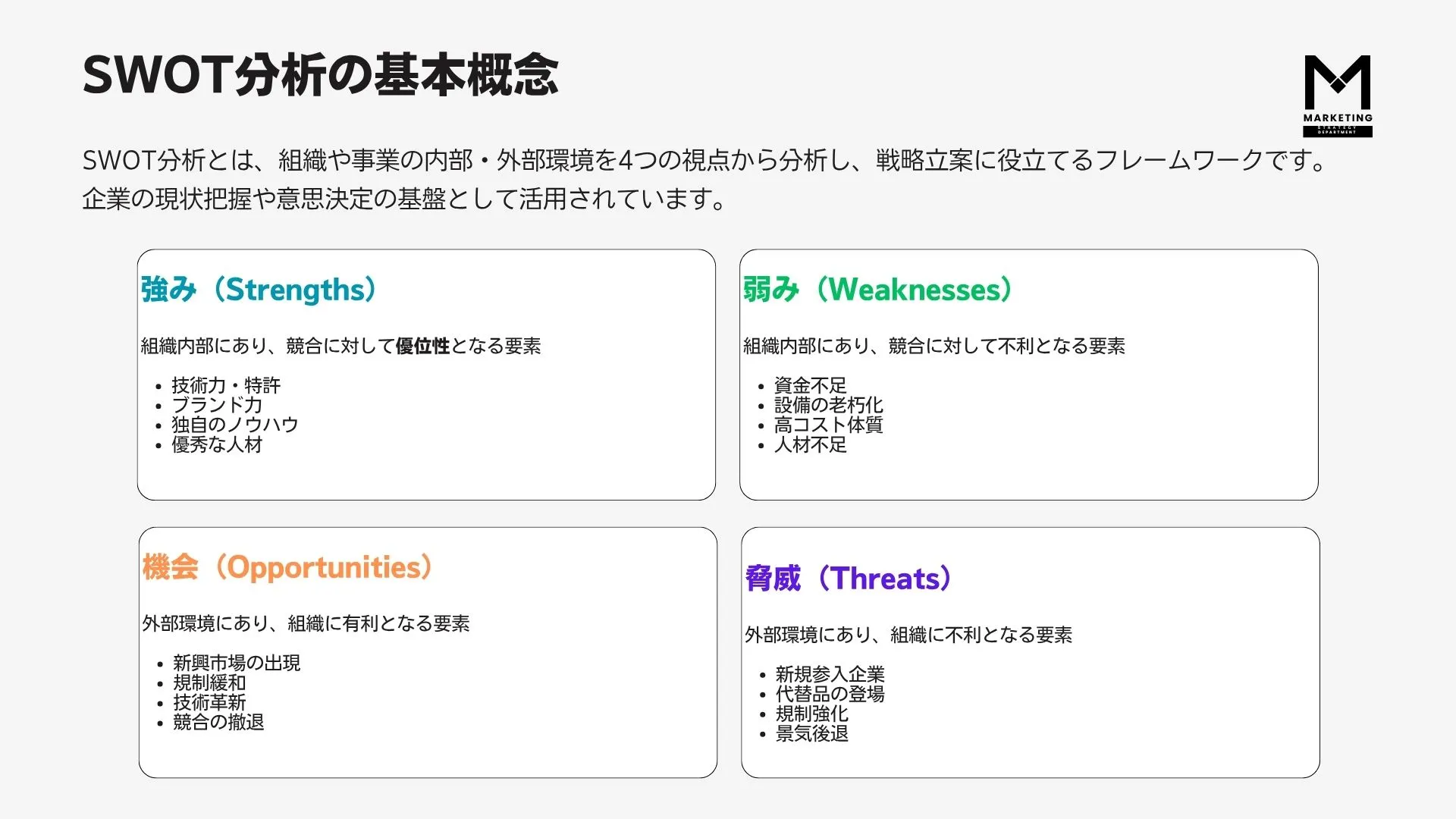Viewport: 1456px width, 819px height.
Task: Select the bold 優位性 text
Action: pos(422,346)
